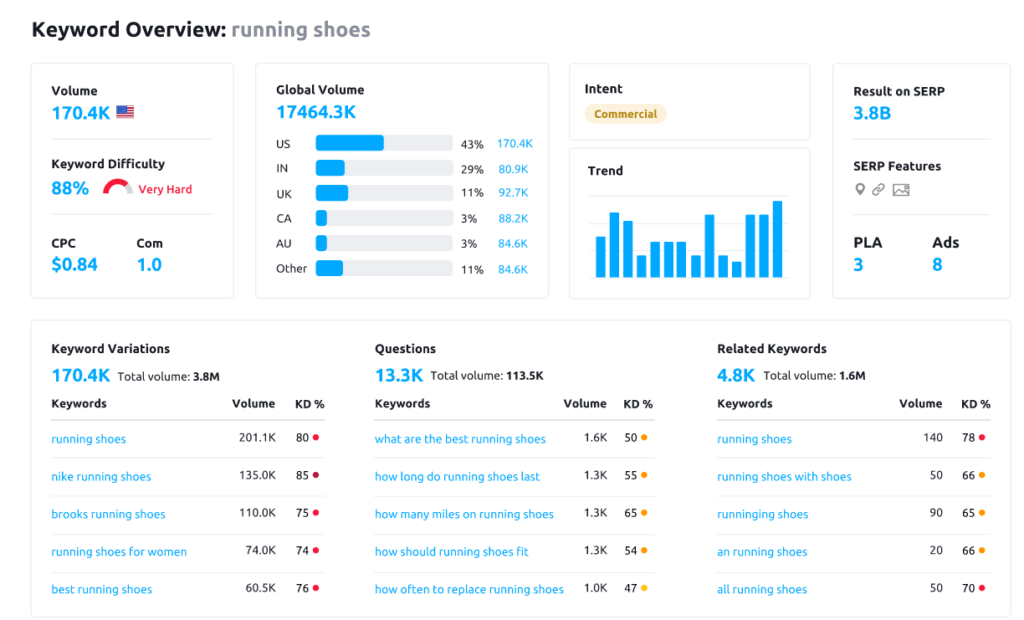This screenshot has width=1024, height=620.
Task: Click the Result on SERP value 3.8B
Action: [872, 113]
